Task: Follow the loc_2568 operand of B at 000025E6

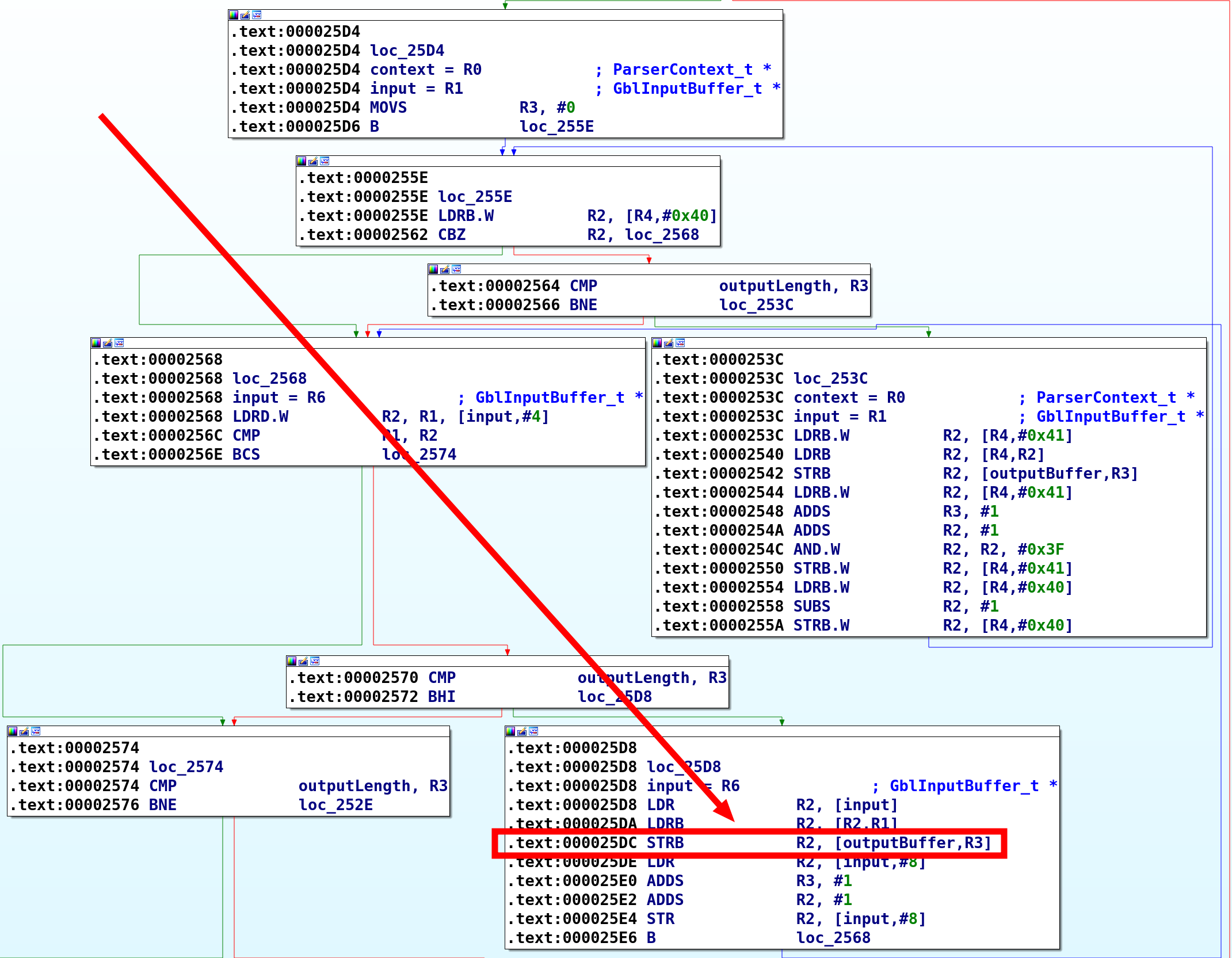Action: 833,938
